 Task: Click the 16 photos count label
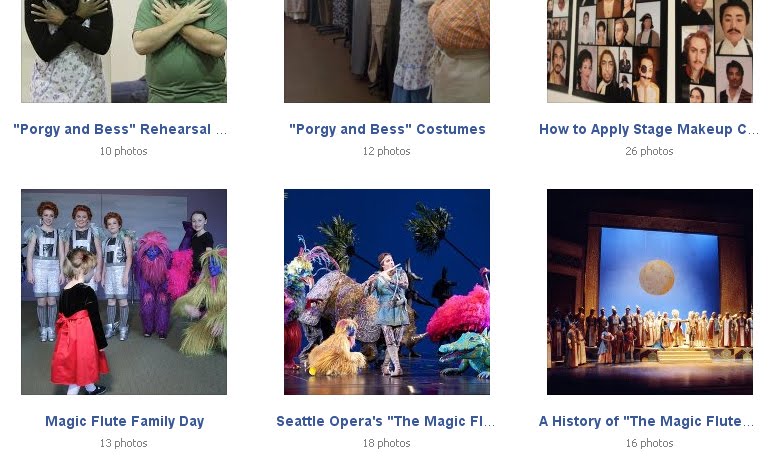(649, 443)
